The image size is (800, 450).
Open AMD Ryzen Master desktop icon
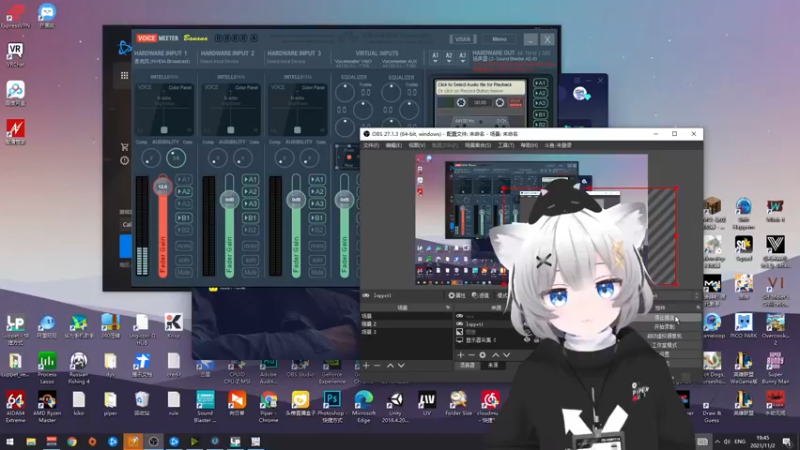point(47,407)
